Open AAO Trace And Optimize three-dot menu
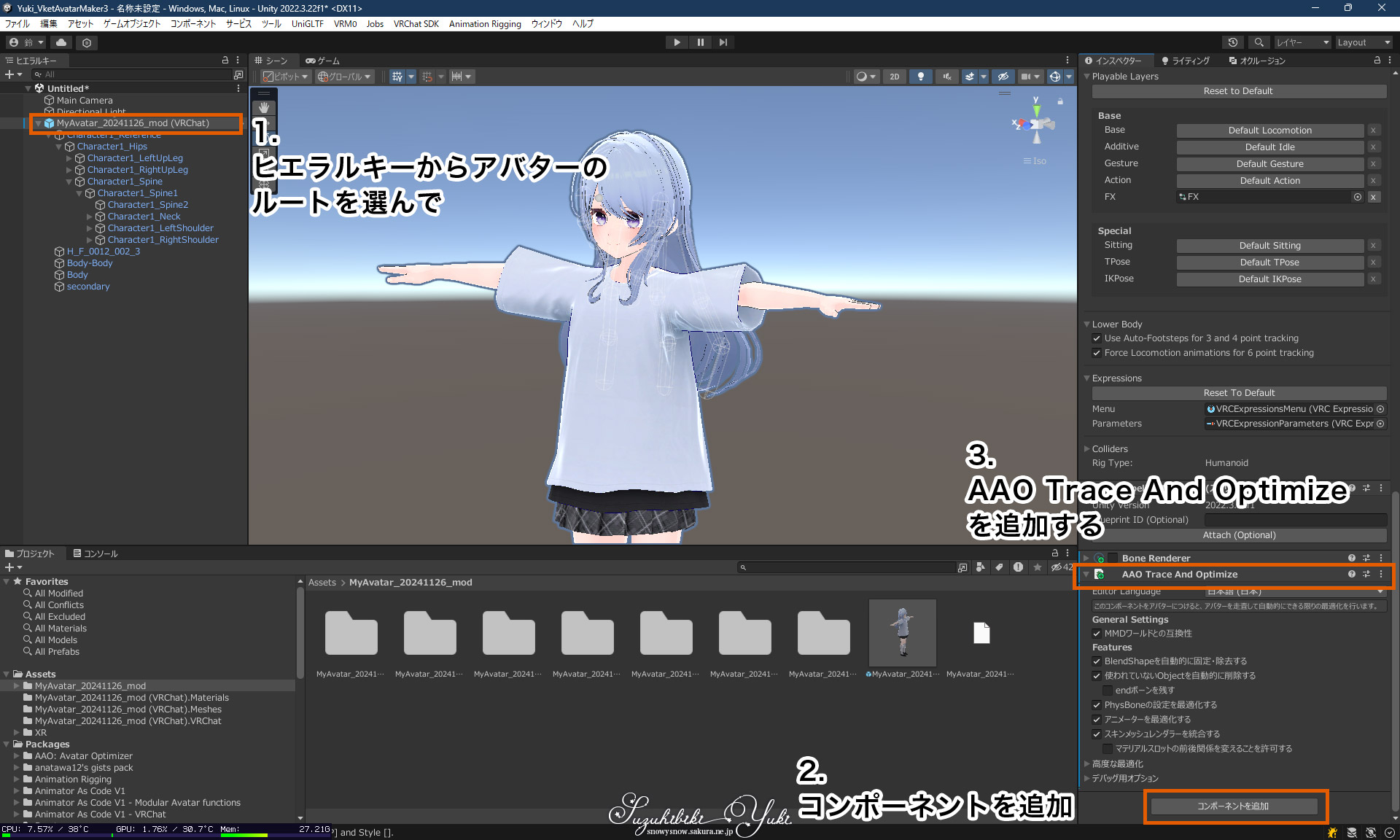 click(x=1381, y=575)
